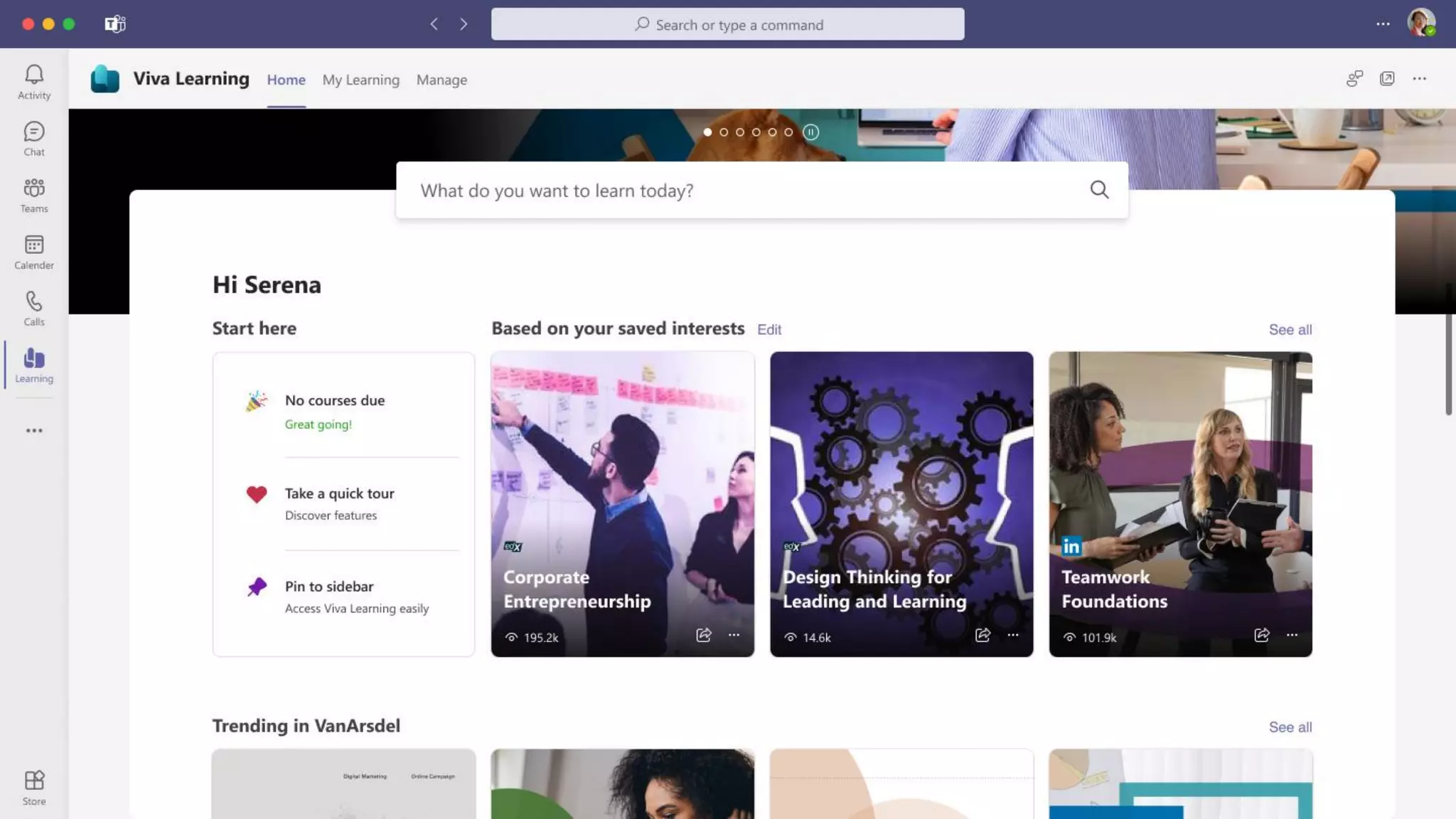Screen dimensions: 1456x819
Task: Click the pop-out app icon in header
Action: (1386, 79)
